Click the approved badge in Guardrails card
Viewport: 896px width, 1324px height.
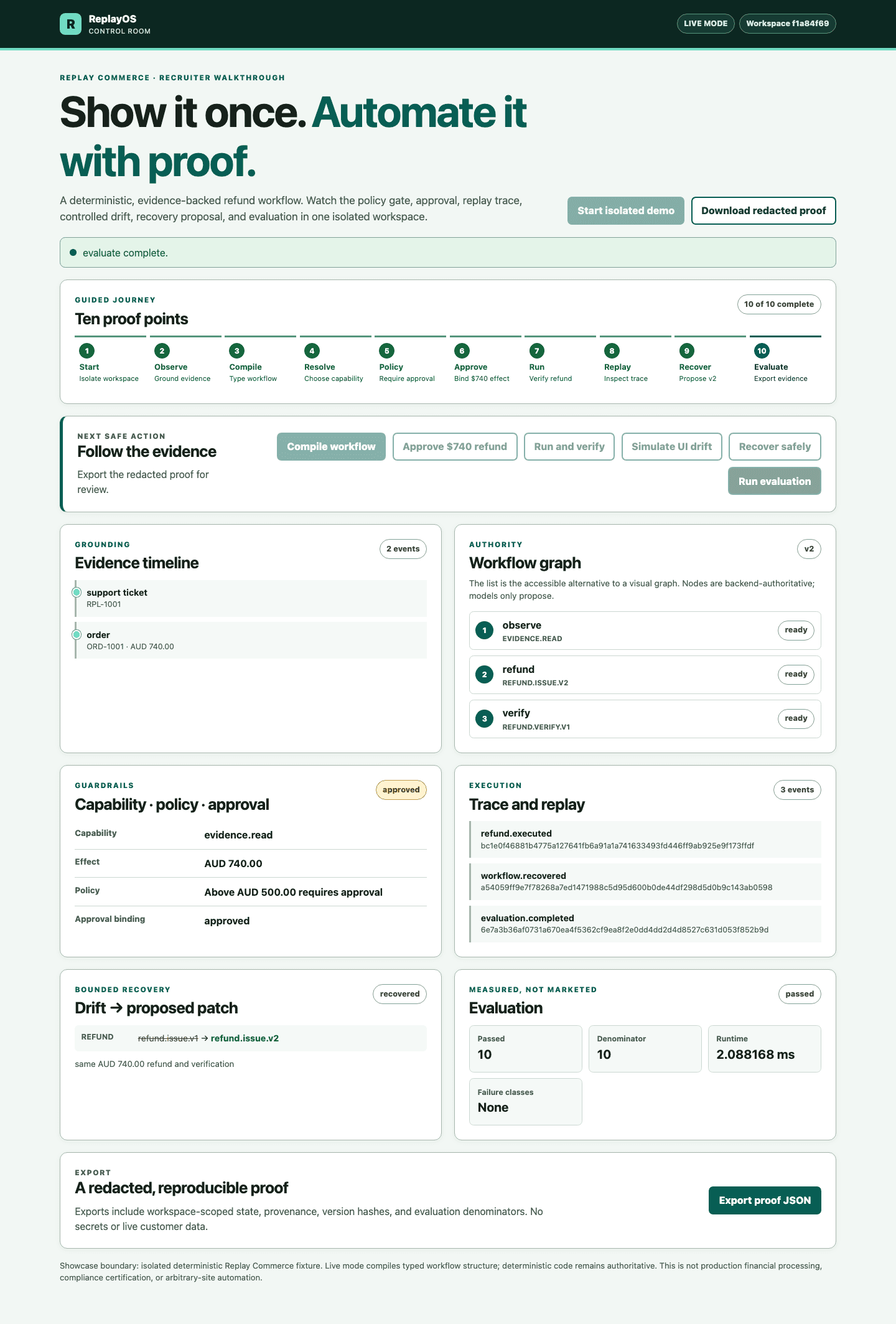tap(401, 790)
